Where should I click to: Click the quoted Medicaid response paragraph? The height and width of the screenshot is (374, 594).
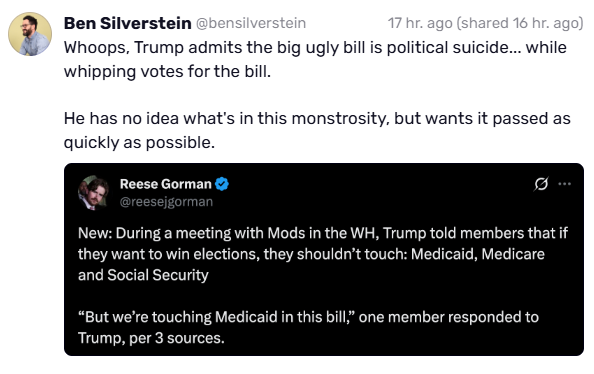pos(308,327)
